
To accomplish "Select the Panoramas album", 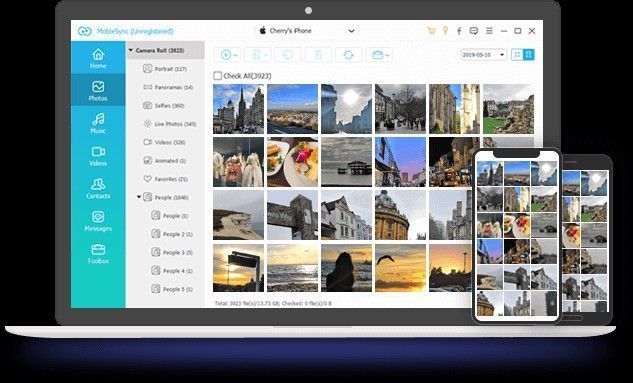I will pos(168,87).
